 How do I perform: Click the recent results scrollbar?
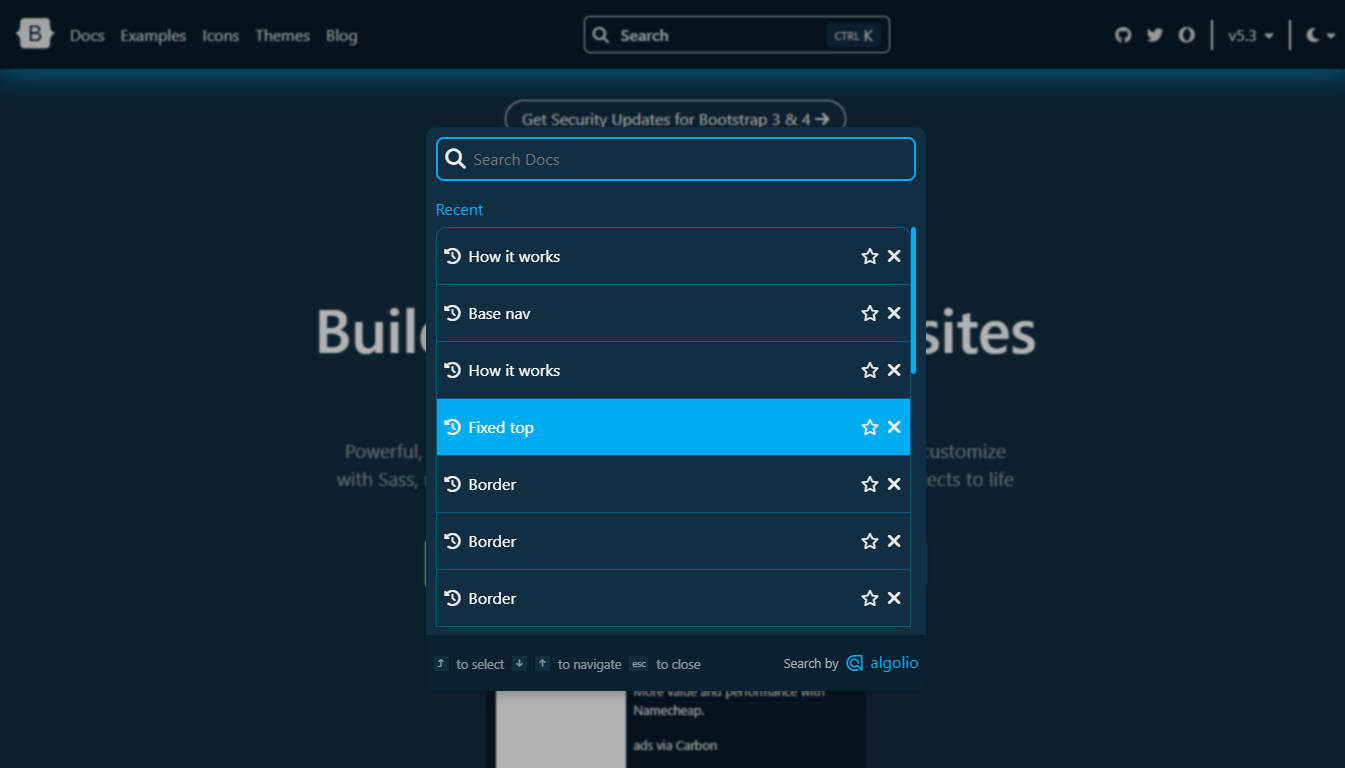coord(914,300)
